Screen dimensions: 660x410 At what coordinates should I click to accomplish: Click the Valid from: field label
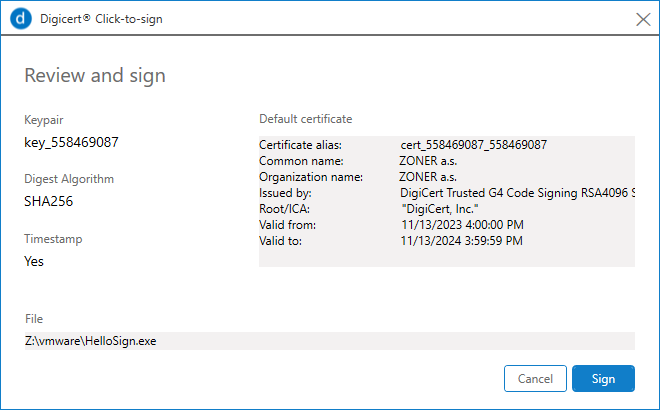tap(287, 225)
